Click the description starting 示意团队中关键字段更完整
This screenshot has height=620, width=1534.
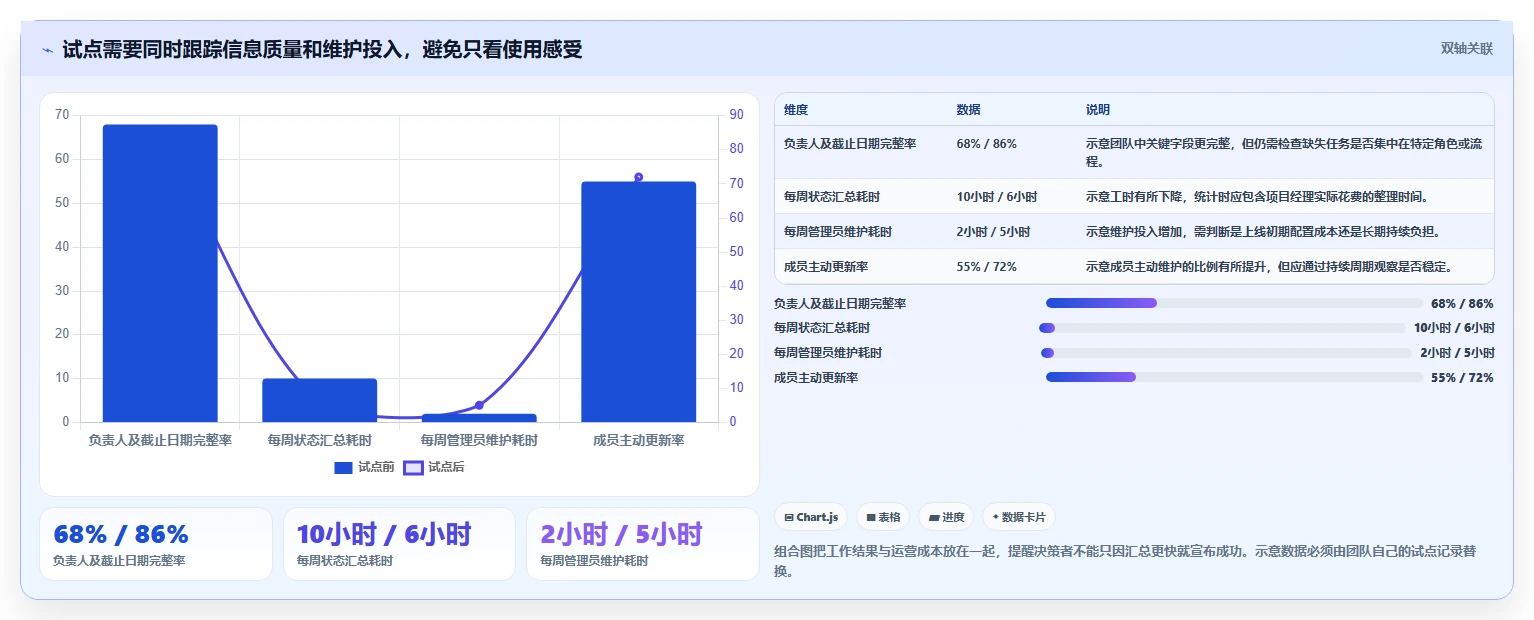click(1285, 152)
